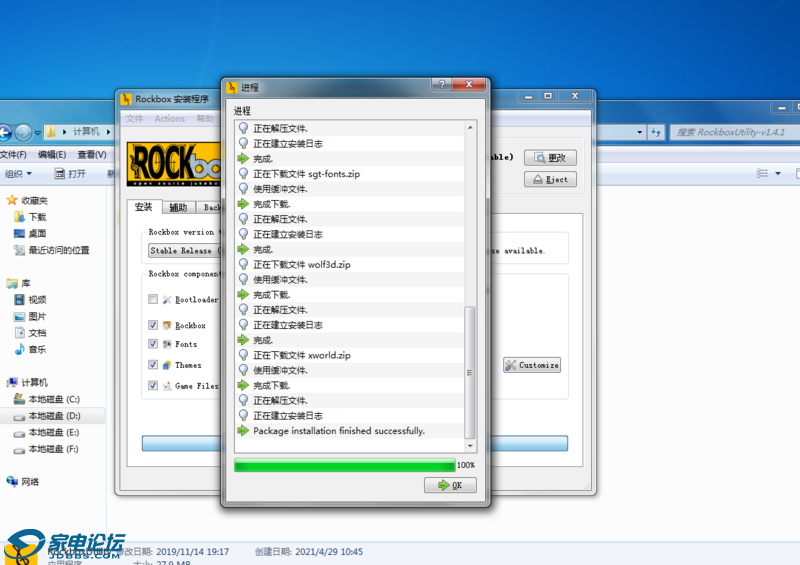The height and width of the screenshot is (565, 800).
Task: Toggle the Fonts checkbox
Action: pos(153,344)
